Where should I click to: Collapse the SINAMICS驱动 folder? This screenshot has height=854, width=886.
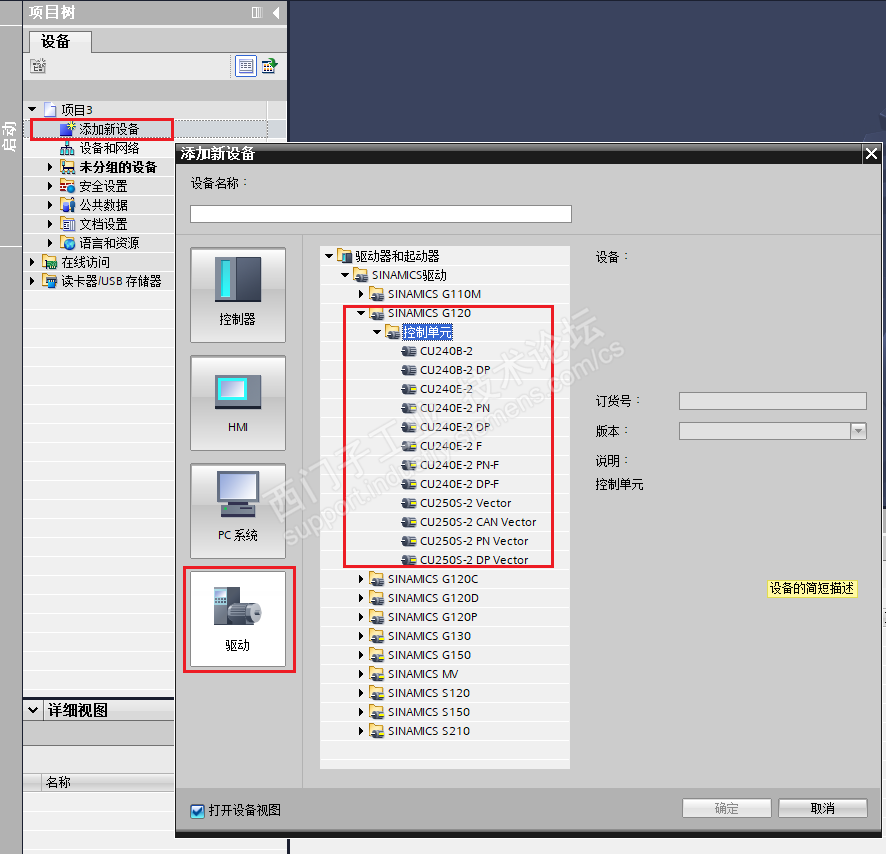point(345,275)
